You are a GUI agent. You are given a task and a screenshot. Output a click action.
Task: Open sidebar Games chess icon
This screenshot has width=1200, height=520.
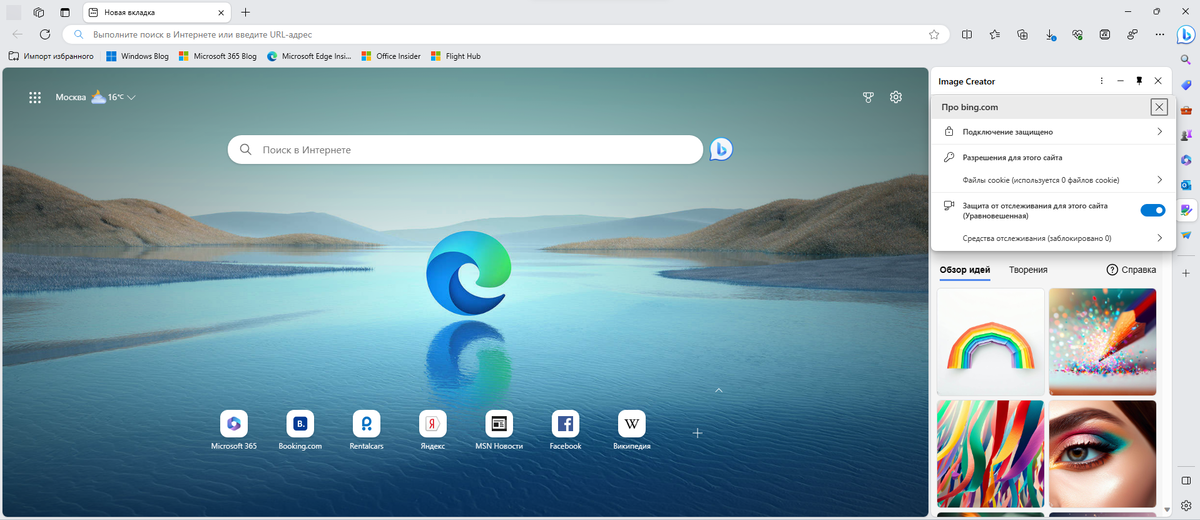[1186, 135]
